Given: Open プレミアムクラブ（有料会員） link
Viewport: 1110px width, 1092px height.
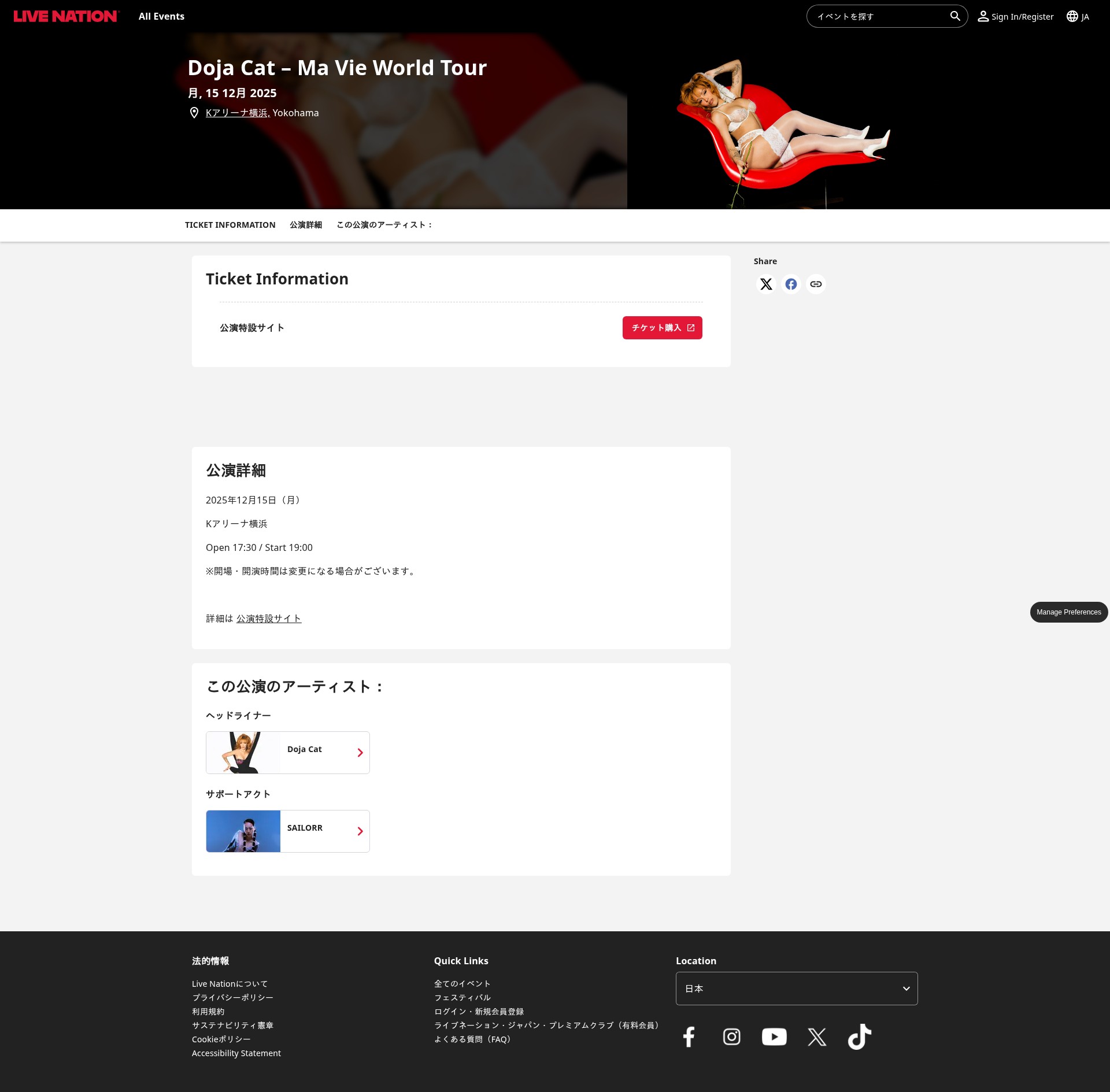Looking at the screenshot, I should [547, 1026].
